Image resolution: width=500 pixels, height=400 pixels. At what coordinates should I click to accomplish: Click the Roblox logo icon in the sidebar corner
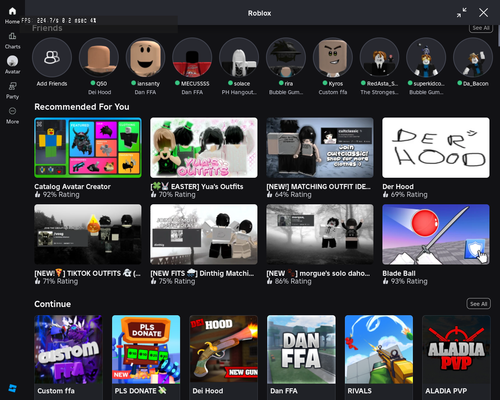click(x=12, y=388)
